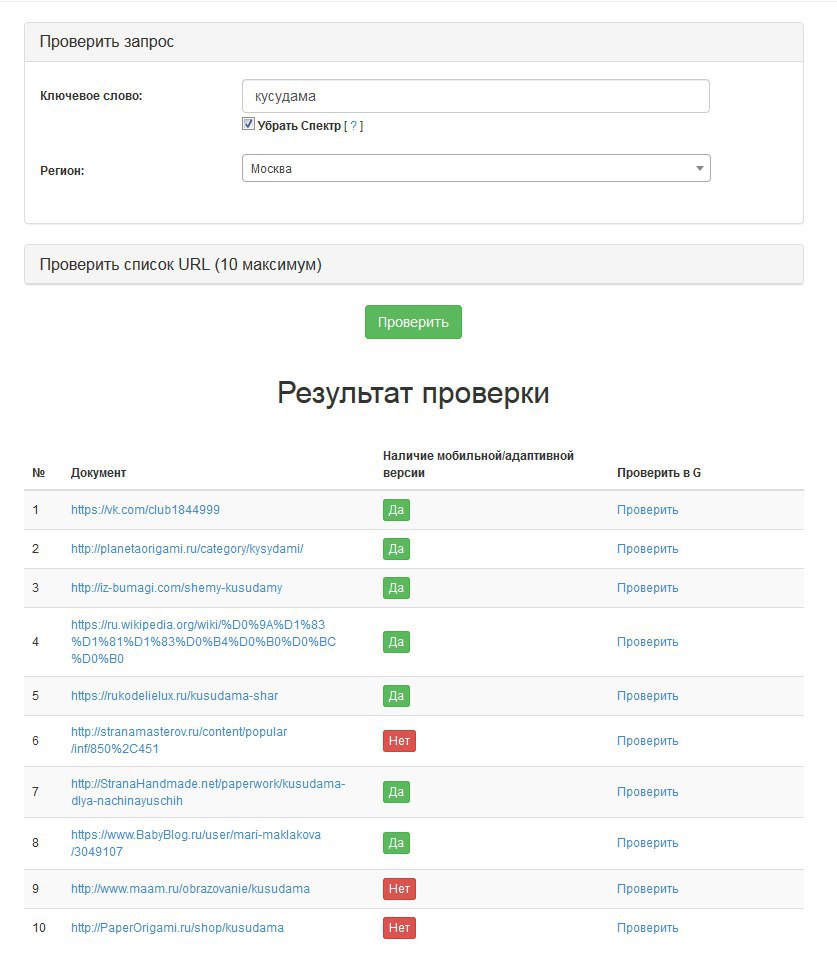Open the ru.wikipedia.org result link

click(204, 642)
